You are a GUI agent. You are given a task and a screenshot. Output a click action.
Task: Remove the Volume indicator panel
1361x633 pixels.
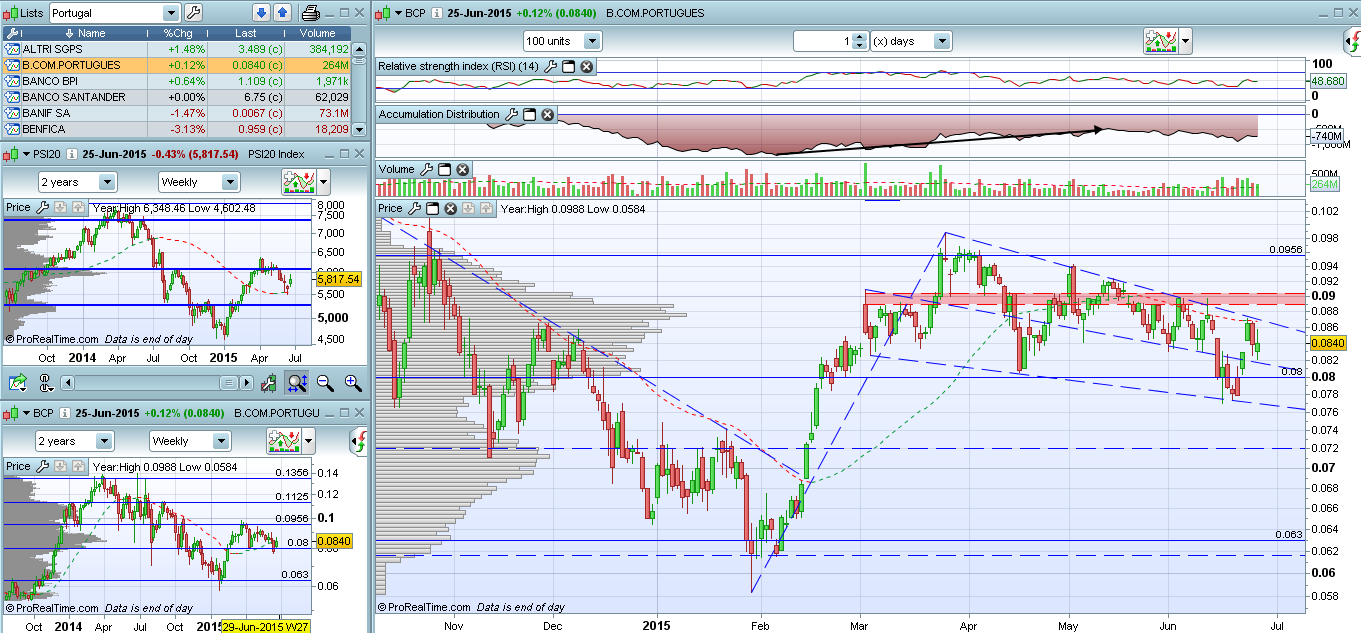(463, 169)
